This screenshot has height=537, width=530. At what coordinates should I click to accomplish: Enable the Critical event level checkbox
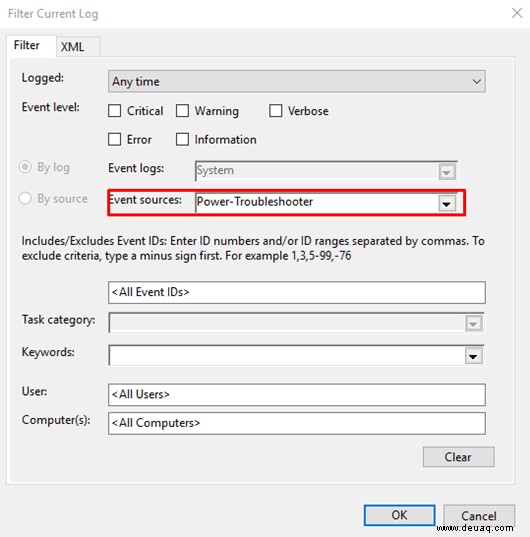click(x=114, y=111)
